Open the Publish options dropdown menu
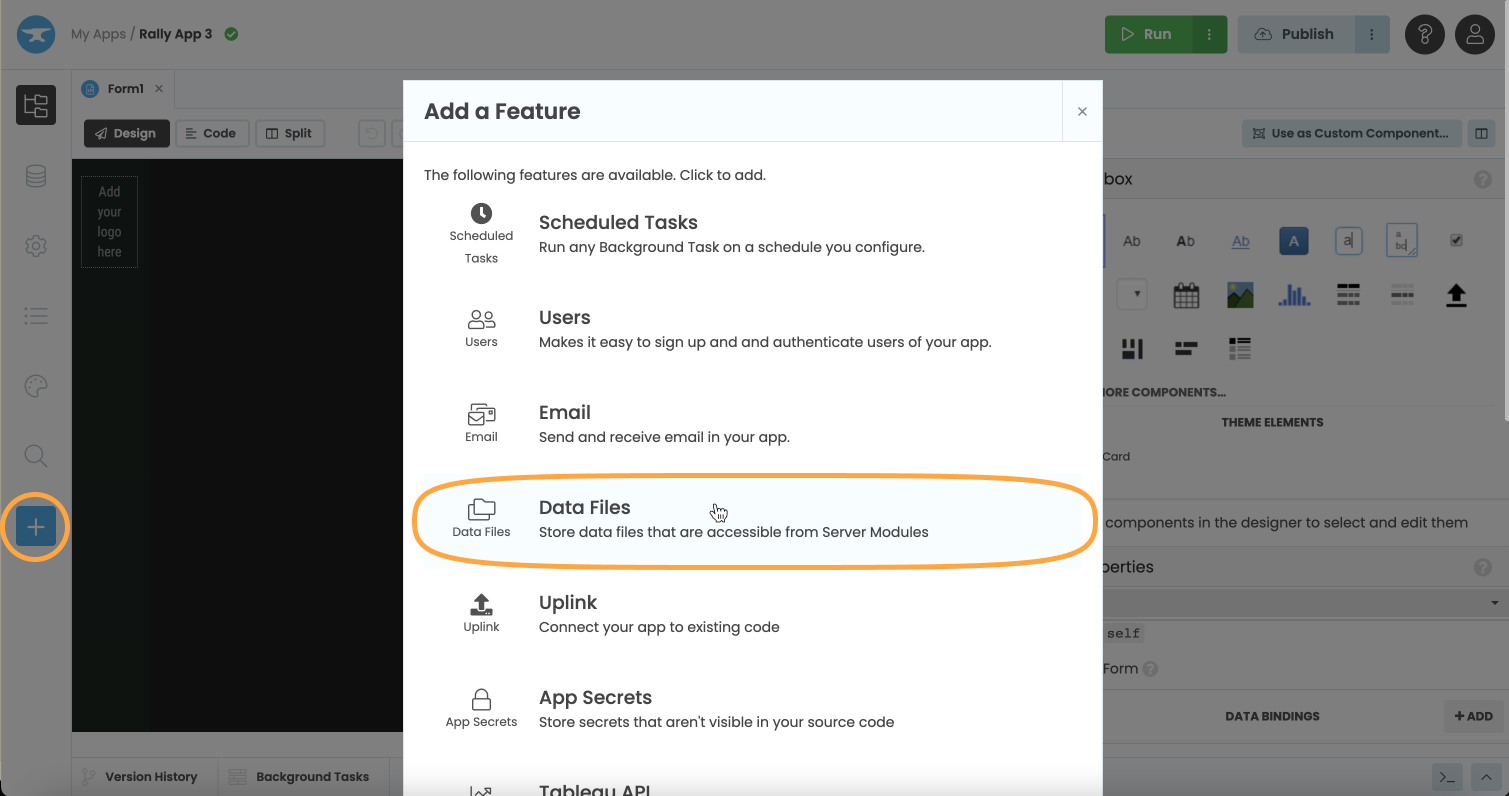 click(x=1371, y=33)
